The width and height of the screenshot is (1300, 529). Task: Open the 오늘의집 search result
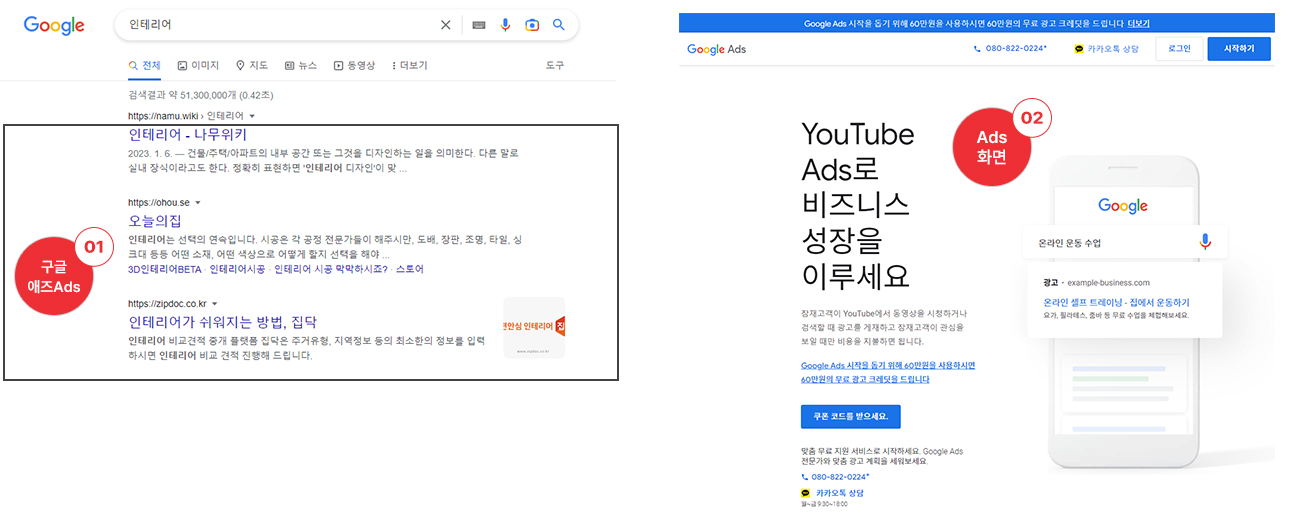[155, 220]
